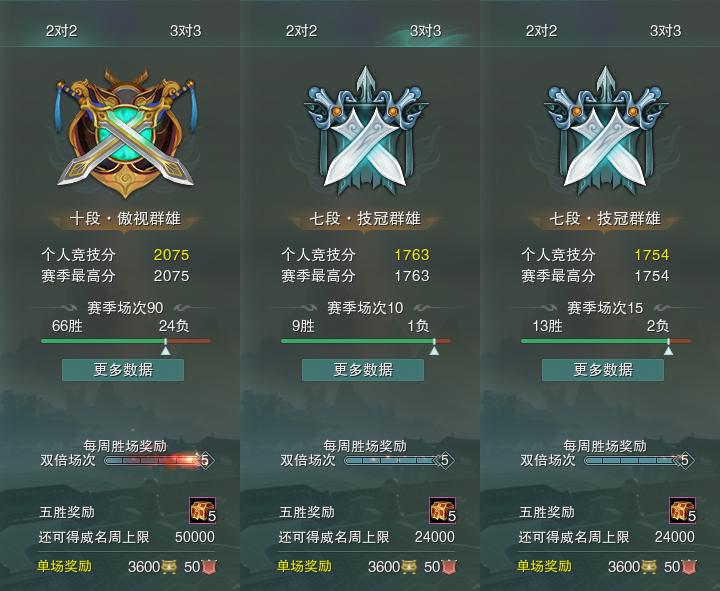Click the golden crossed-swords rank badge

coord(125,133)
